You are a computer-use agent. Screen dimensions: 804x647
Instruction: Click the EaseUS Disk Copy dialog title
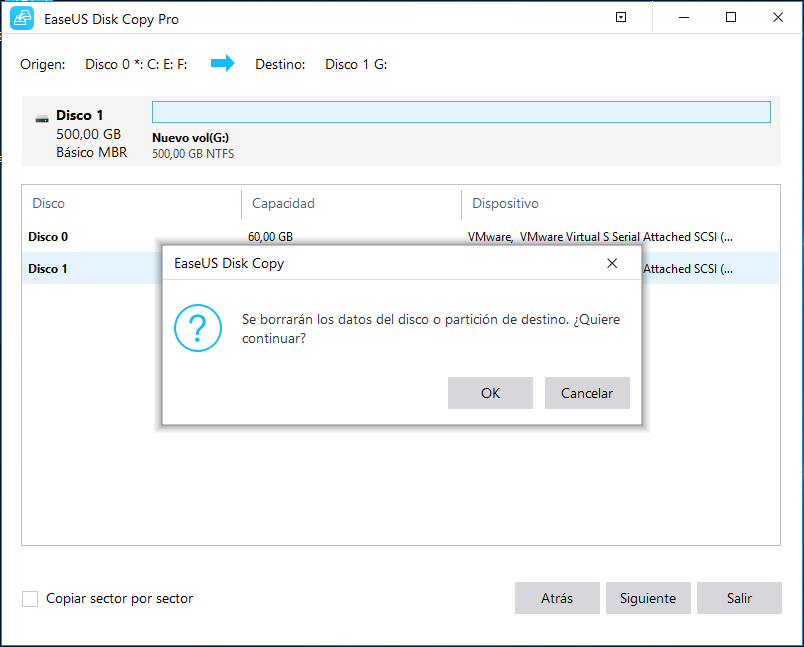[x=229, y=264]
